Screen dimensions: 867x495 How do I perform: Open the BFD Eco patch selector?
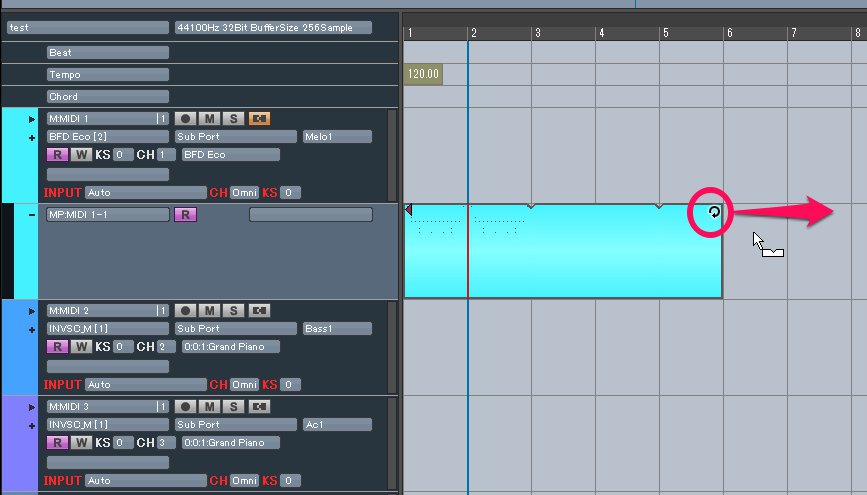(x=231, y=155)
